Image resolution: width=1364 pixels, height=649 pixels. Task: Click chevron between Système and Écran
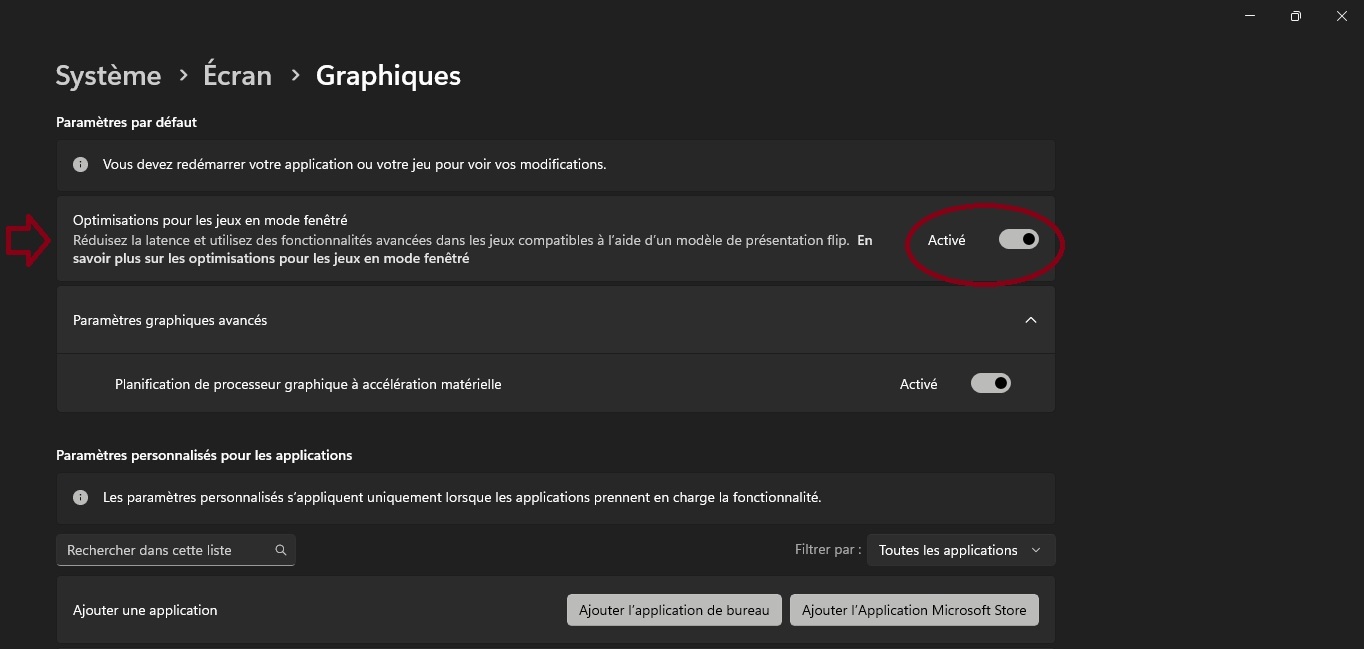point(183,75)
